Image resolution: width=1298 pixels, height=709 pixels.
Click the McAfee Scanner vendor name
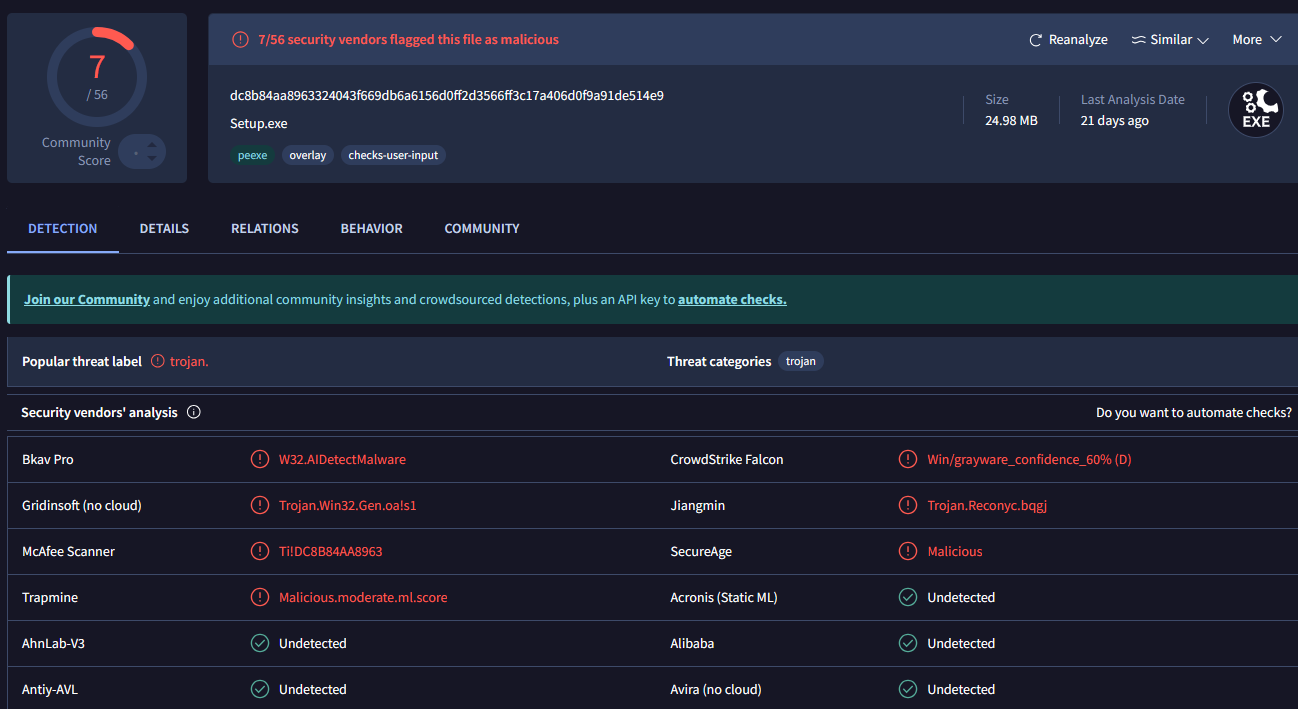point(68,551)
